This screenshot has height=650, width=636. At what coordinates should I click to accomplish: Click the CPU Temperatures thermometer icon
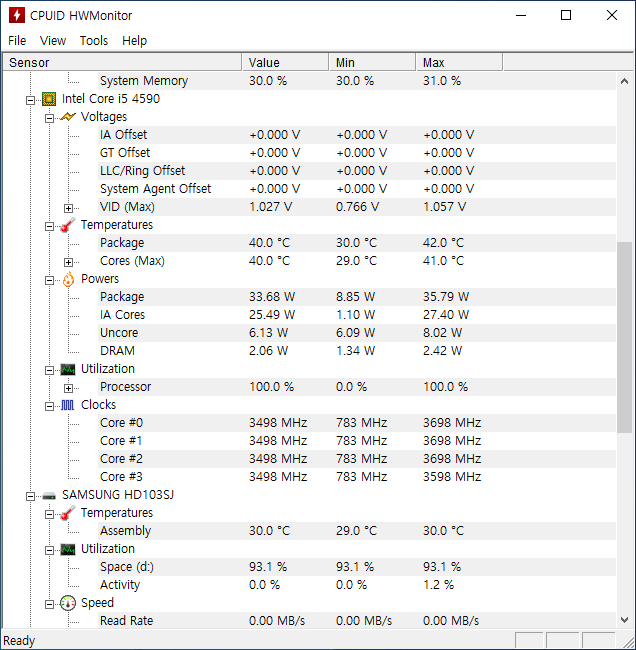click(x=68, y=225)
